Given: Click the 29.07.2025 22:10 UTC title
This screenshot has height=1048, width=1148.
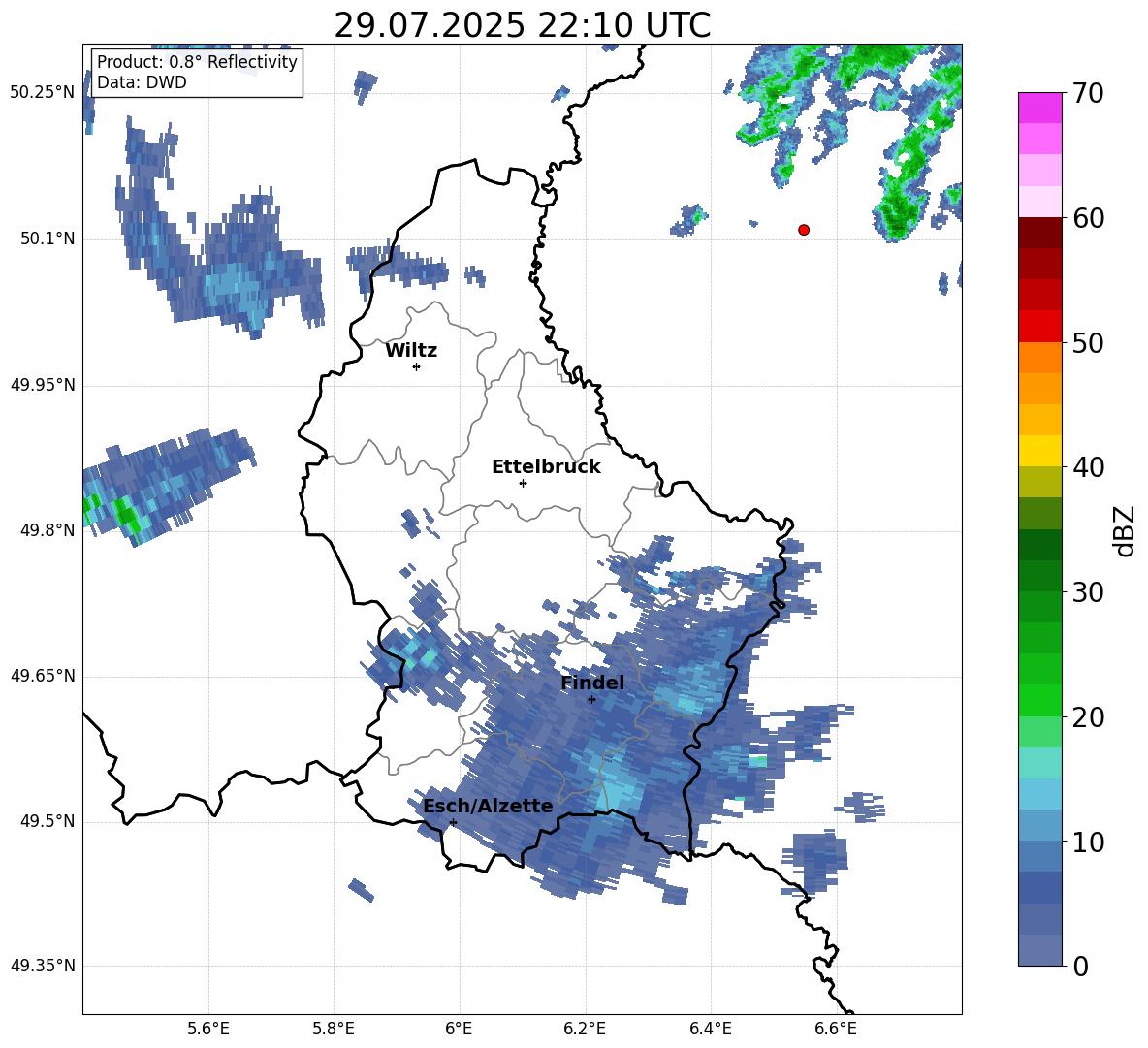Looking at the screenshot, I should [522, 25].
